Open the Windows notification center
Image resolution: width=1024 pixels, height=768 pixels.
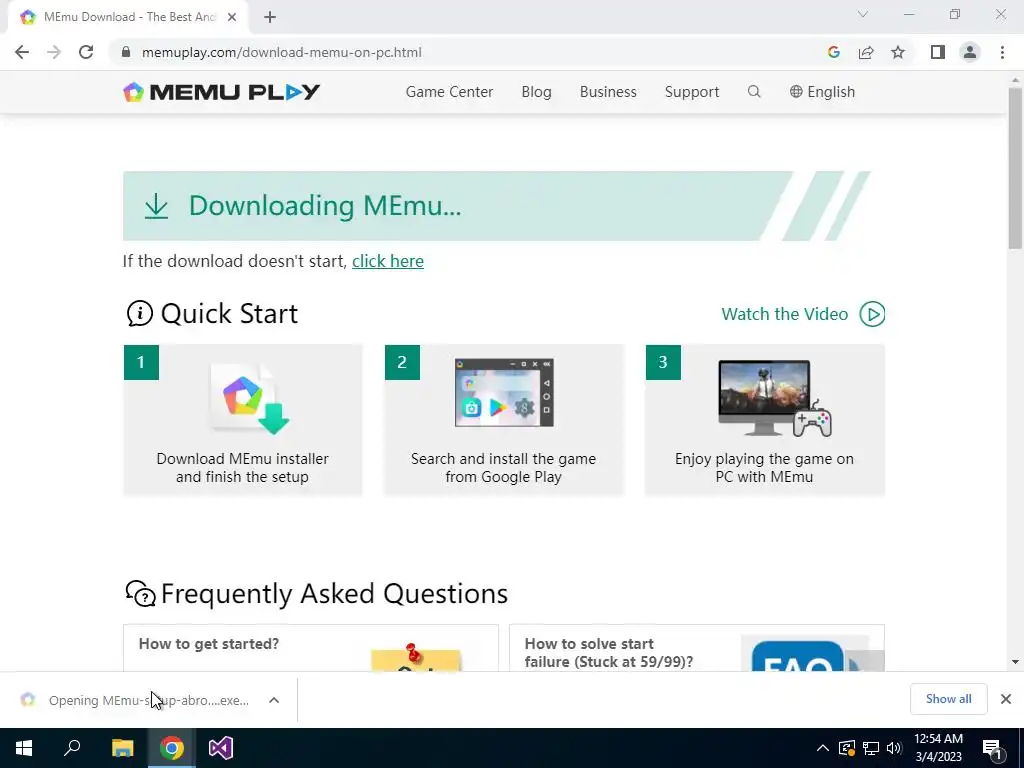pyautogui.click(x=992, y=749)
